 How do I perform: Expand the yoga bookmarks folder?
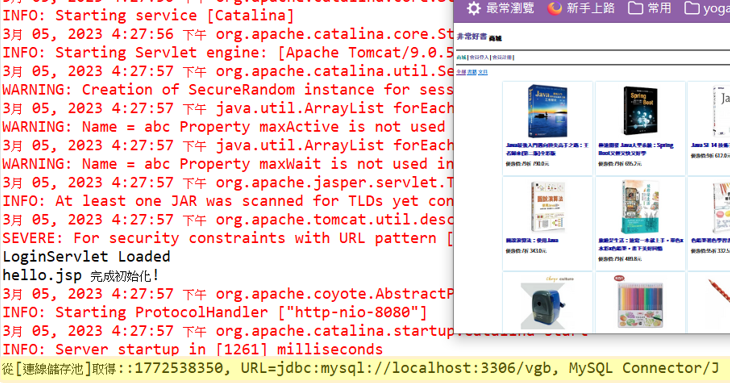[707, 8]
